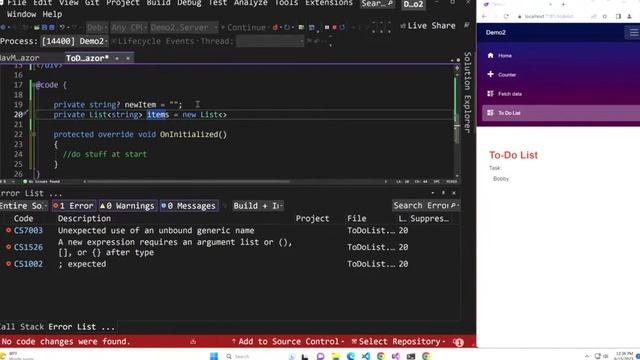
Task: Click the "; expected" error description
Action: [x=82, y=264]
